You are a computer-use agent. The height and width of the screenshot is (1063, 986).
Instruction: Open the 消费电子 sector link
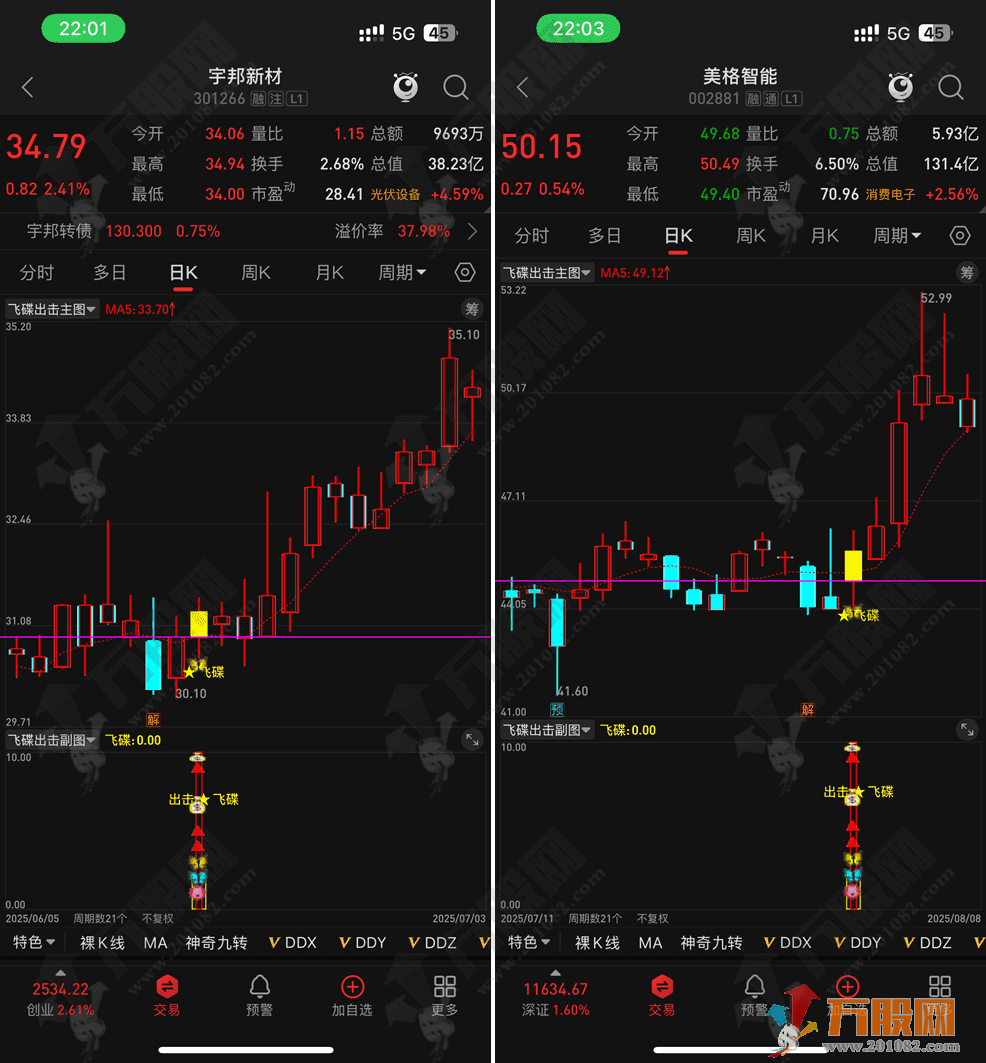890,195
